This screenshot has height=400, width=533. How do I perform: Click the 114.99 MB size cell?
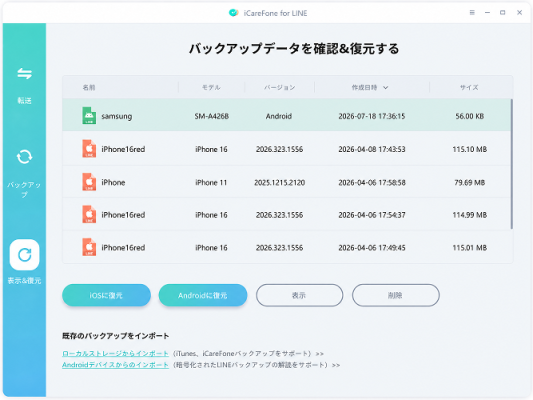[469, 215]
